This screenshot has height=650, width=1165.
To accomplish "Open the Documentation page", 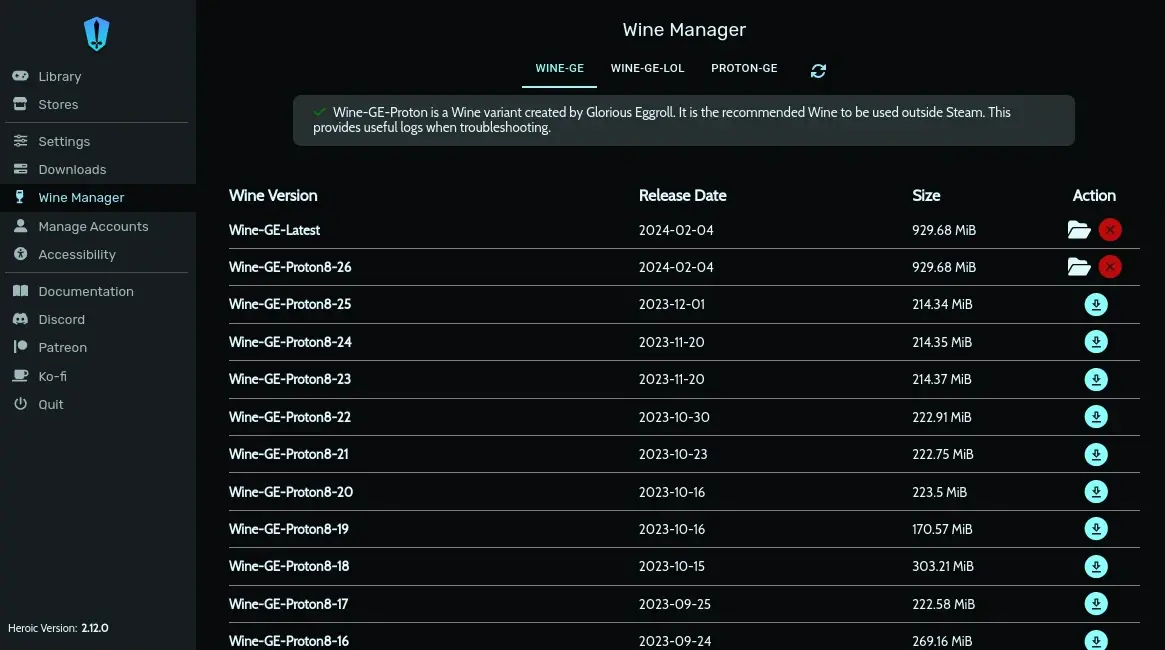I will [x=85, y=291].
